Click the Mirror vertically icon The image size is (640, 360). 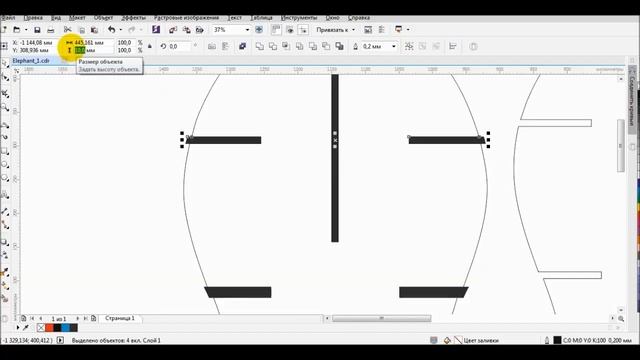[225, 47]
